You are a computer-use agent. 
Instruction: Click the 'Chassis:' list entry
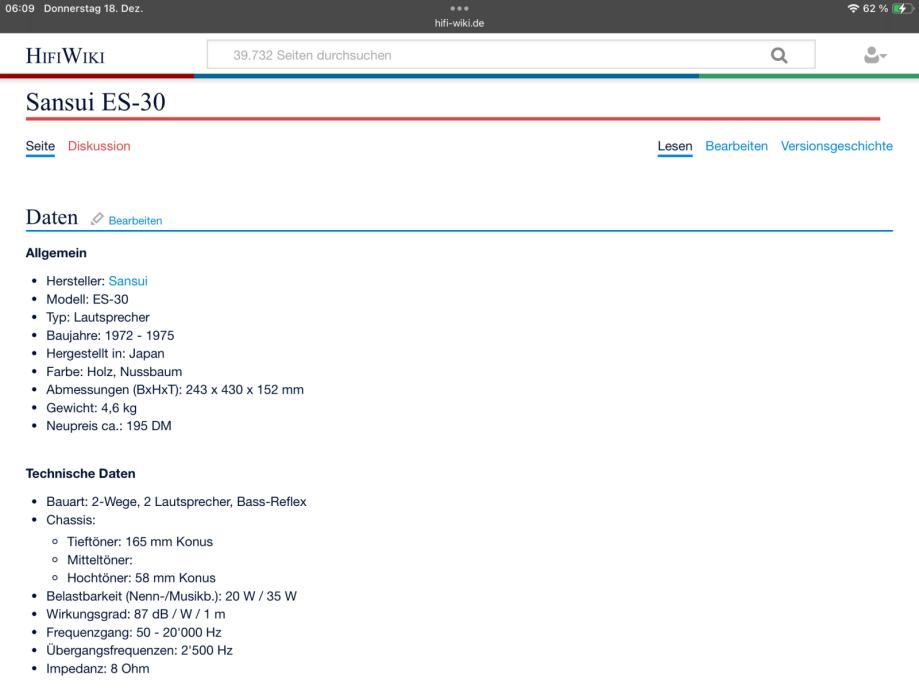71,520
